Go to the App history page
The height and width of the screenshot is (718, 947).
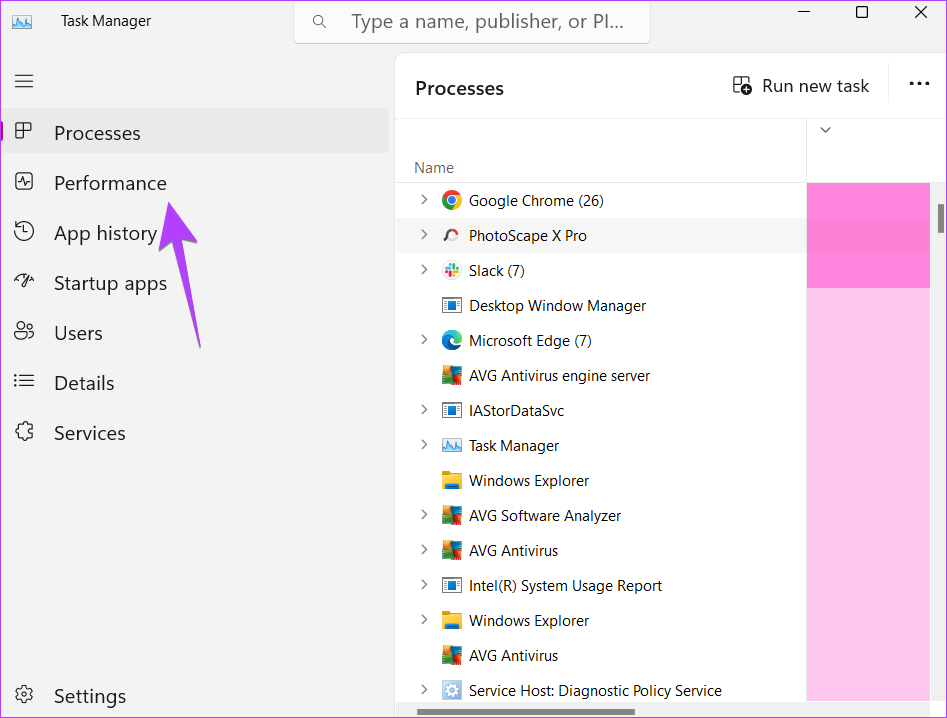click(105, 233)
